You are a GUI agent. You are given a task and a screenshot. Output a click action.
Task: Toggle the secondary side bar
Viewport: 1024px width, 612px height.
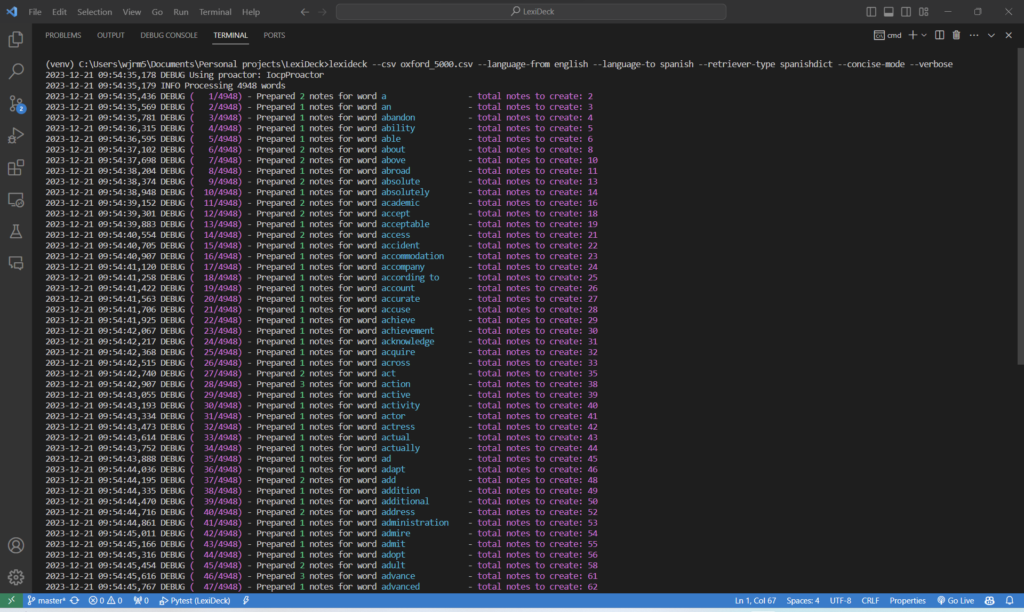(905, 12)
